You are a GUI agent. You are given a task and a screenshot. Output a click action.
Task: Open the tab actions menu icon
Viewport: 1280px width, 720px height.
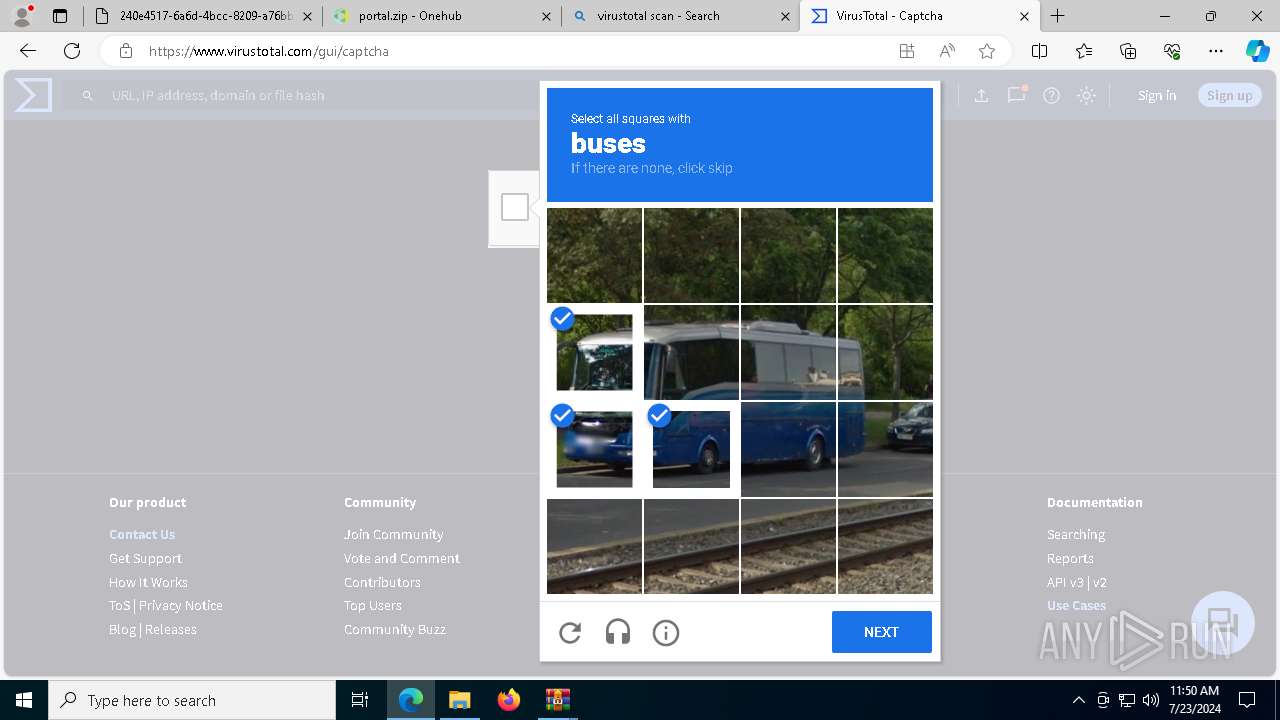pyautogui.click(x=60, y=16)
